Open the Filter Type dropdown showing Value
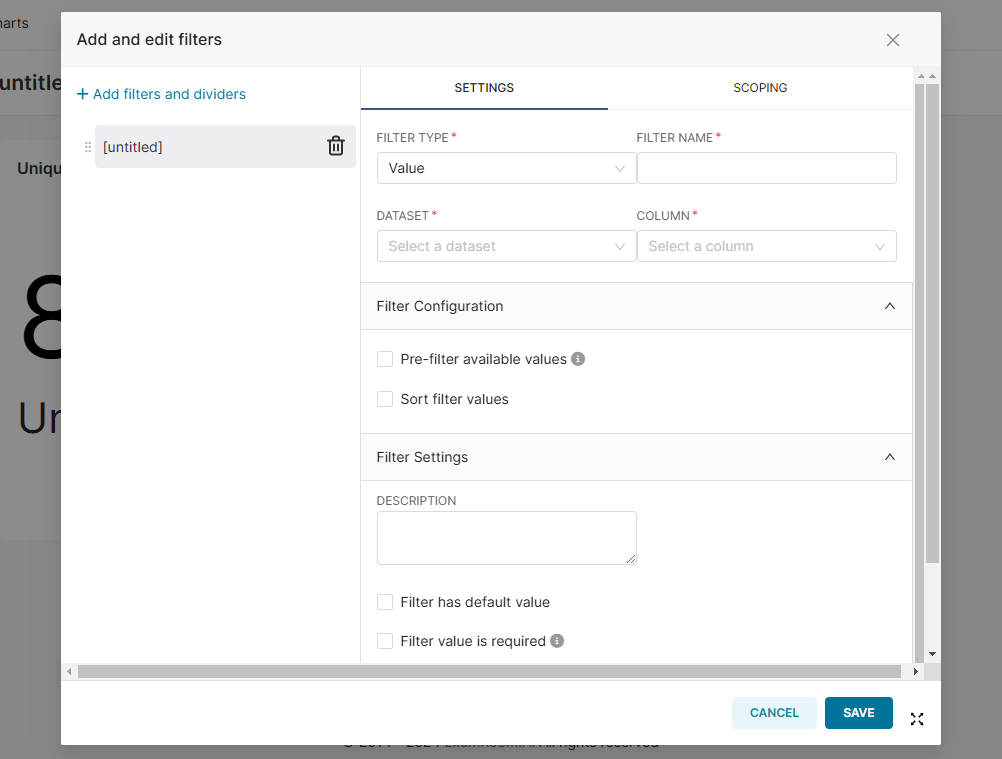 pos(506,168)
